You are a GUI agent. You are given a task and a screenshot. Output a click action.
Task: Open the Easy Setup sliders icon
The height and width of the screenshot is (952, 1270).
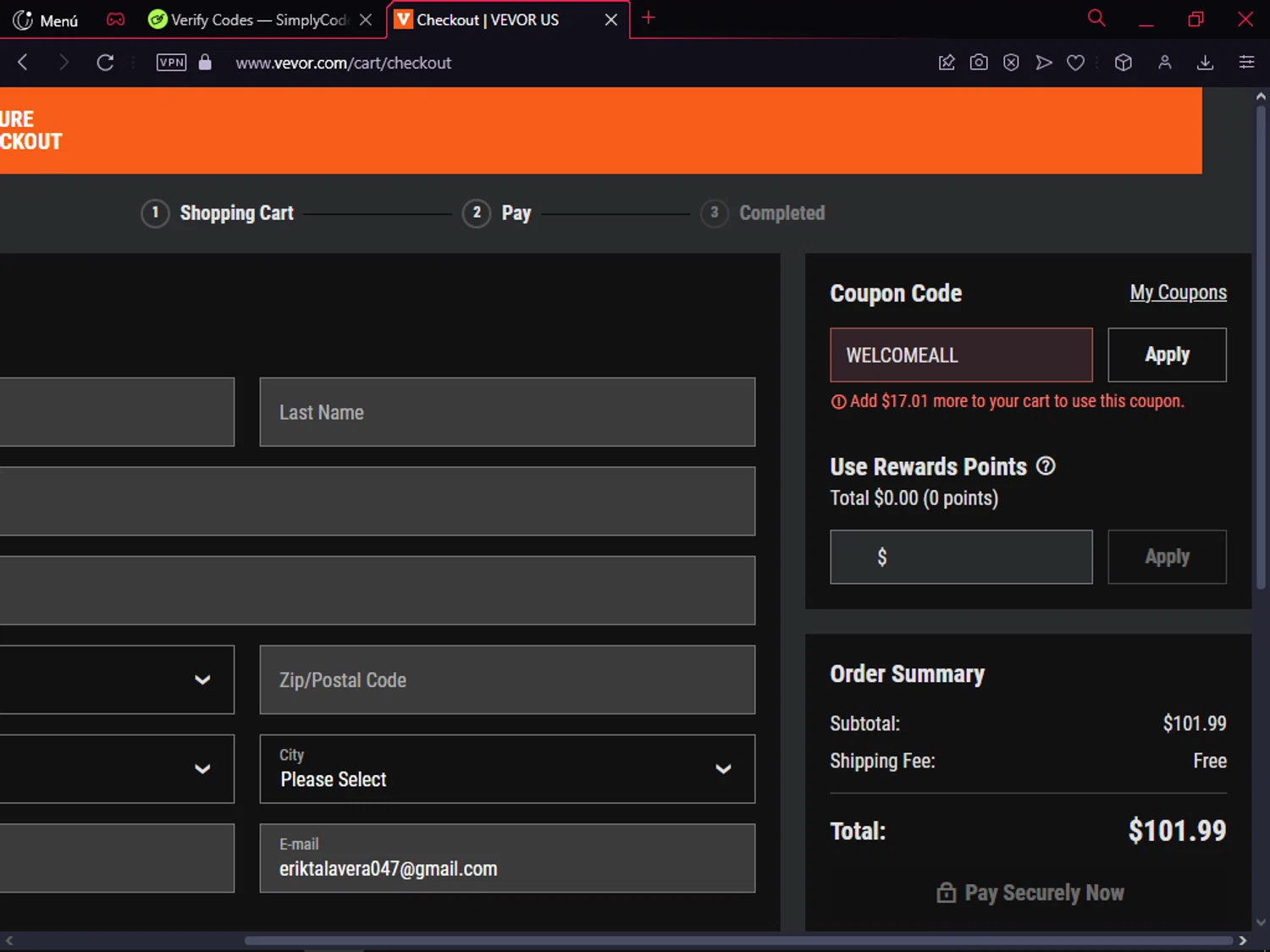coord(1246,63)
